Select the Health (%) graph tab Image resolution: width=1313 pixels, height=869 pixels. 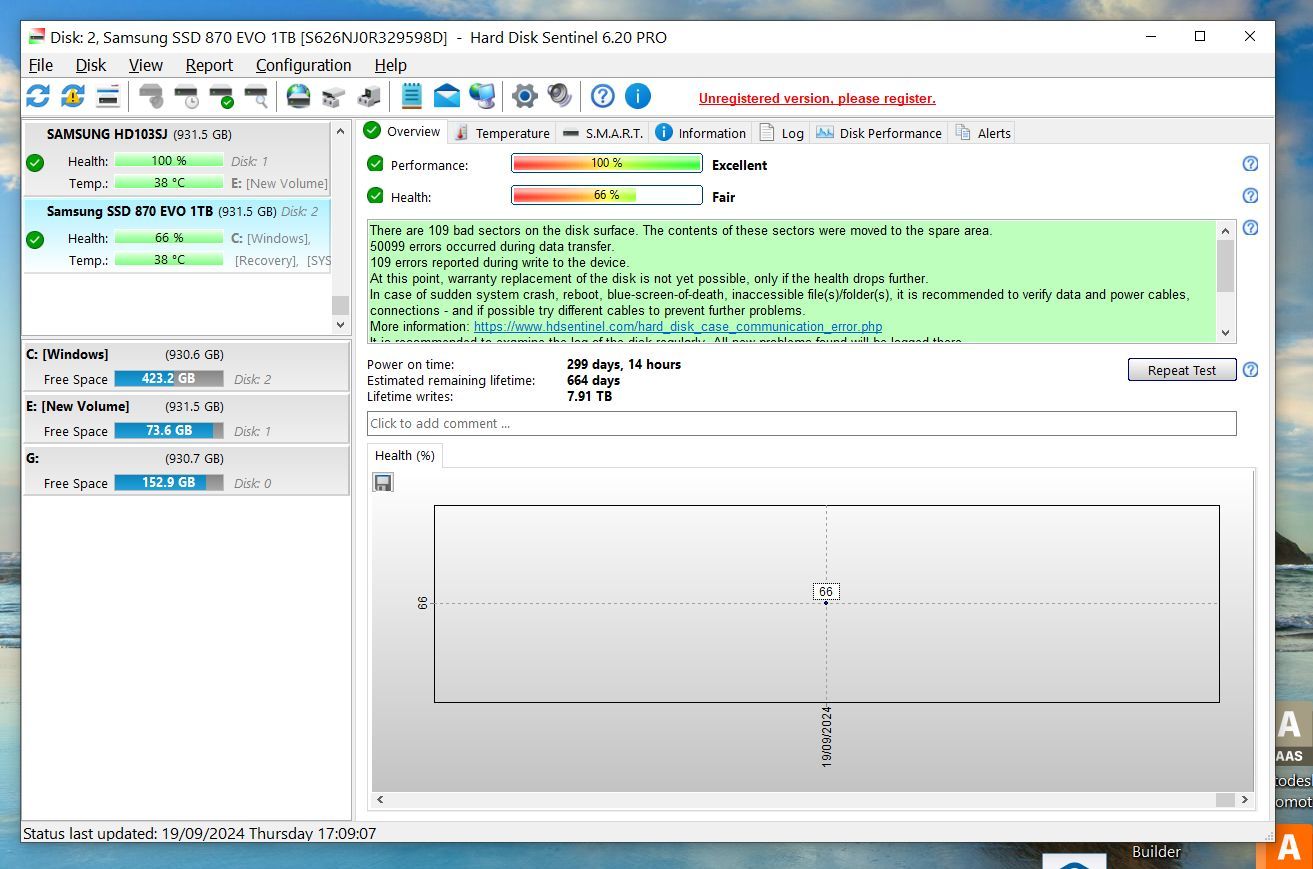pyautogui.click(x=404, y=455)
